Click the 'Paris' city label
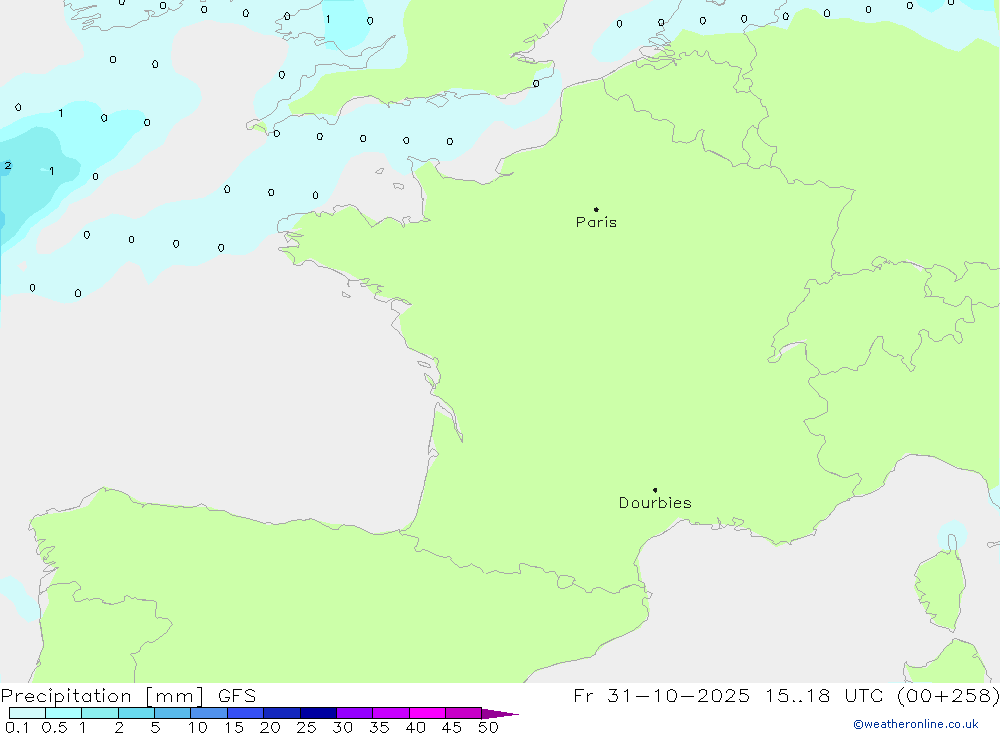1000x733 pixels. 596,222
